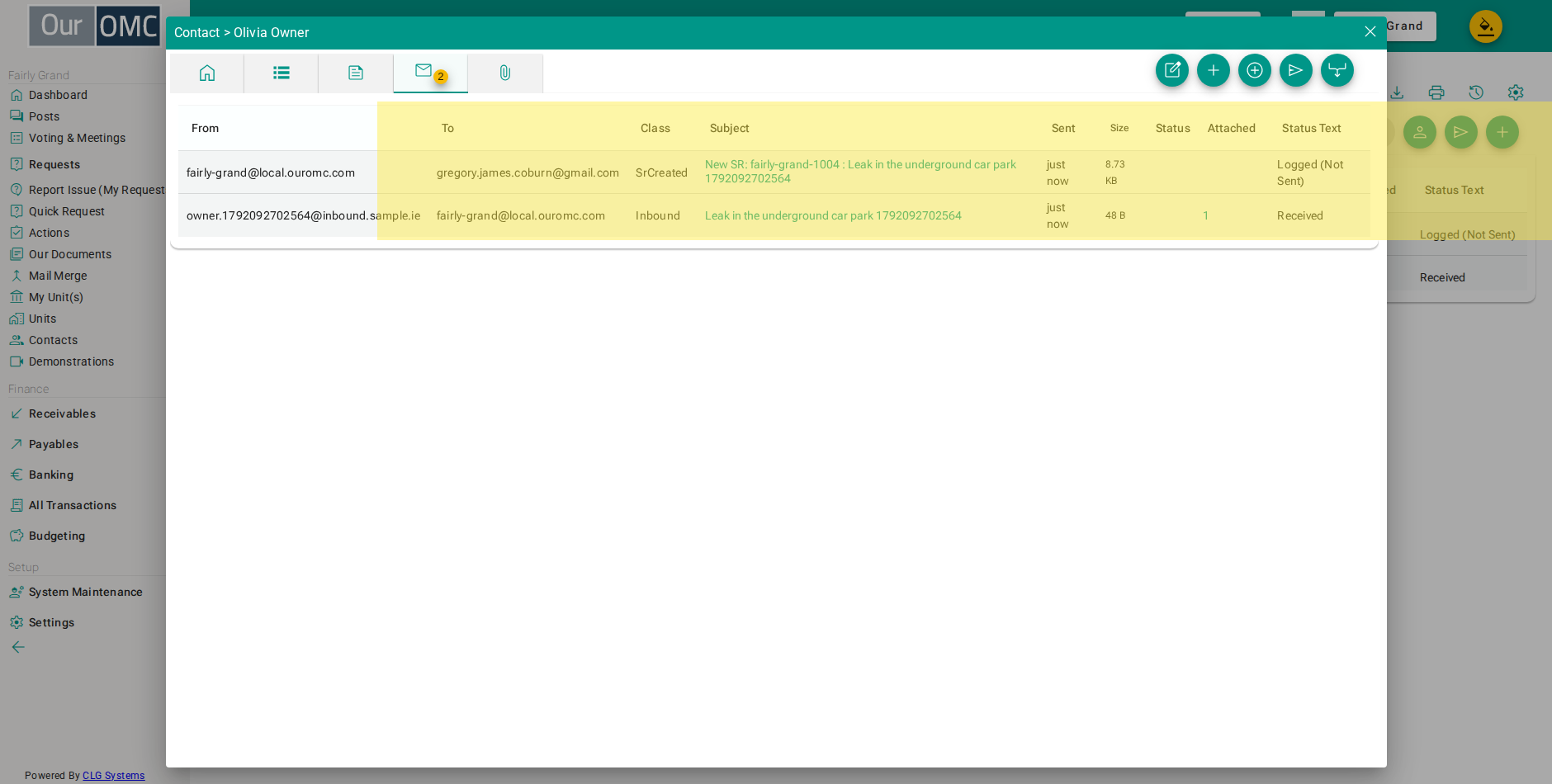The image size is (1552, 784).
Task: Switch to the list view tab
Action: (282, 73)
